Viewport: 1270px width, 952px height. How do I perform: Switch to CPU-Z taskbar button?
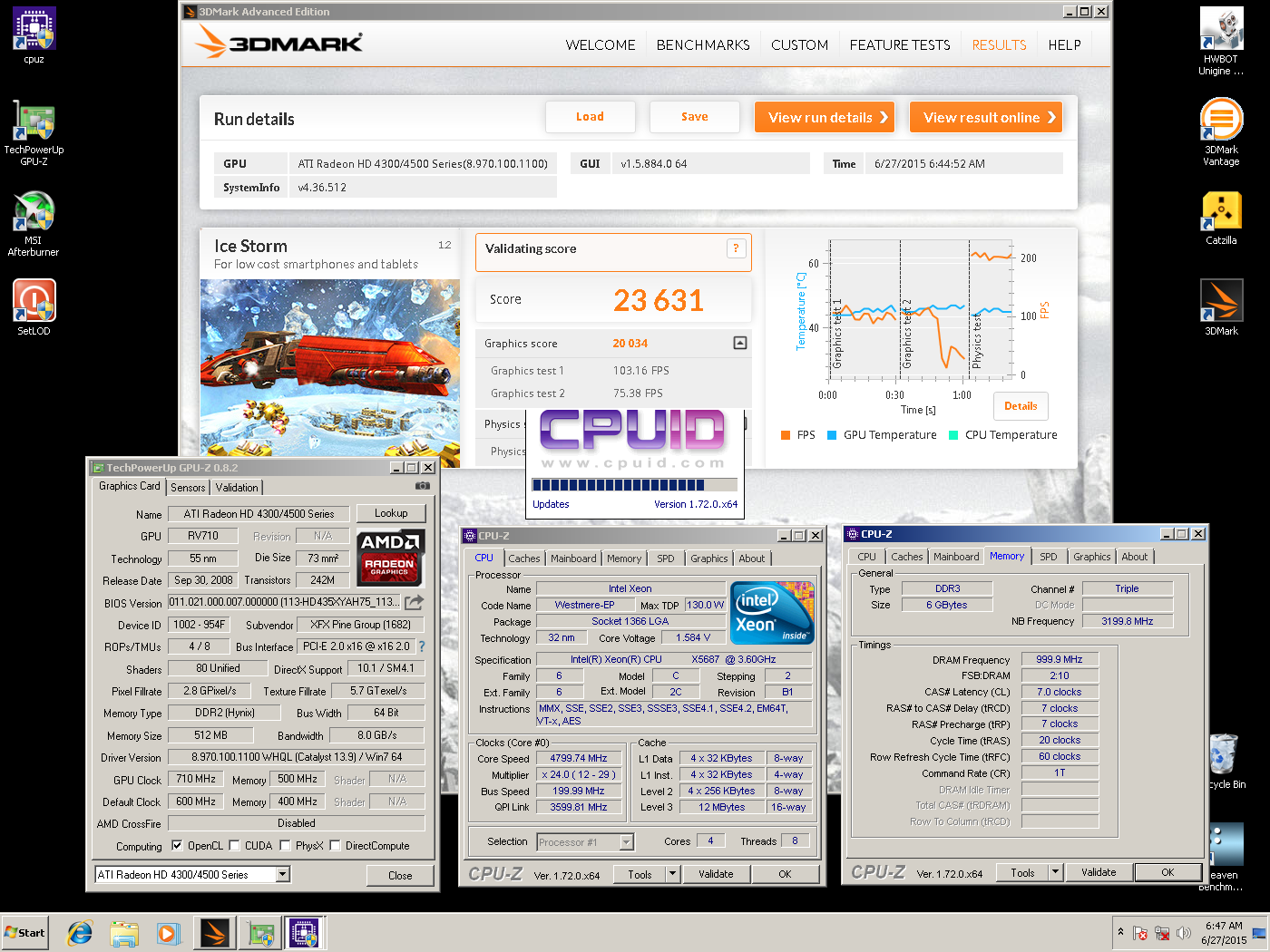coord(305,932)
